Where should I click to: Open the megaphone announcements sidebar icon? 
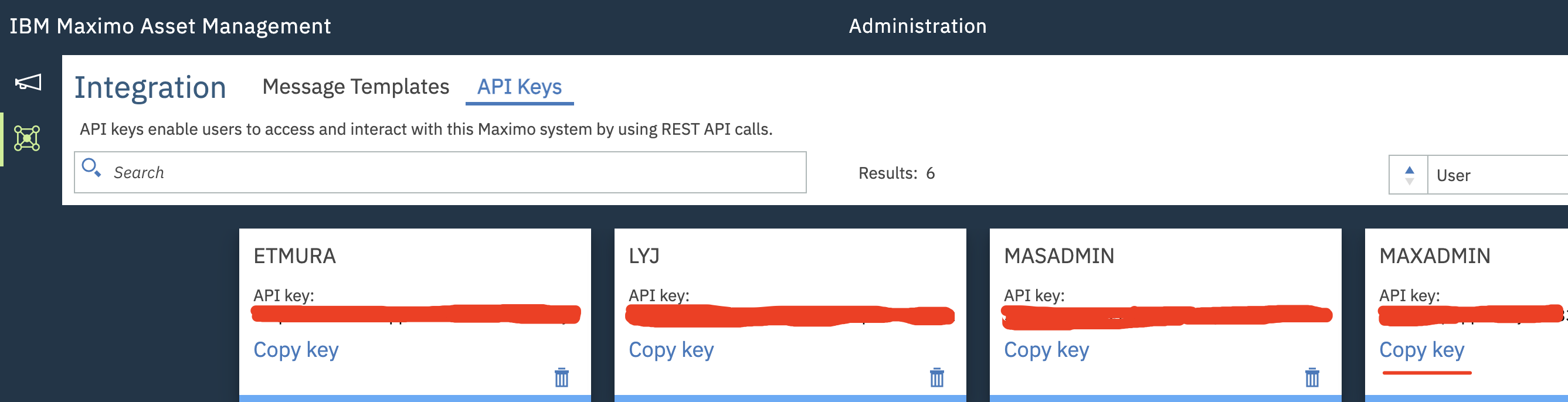coord(28,82)
